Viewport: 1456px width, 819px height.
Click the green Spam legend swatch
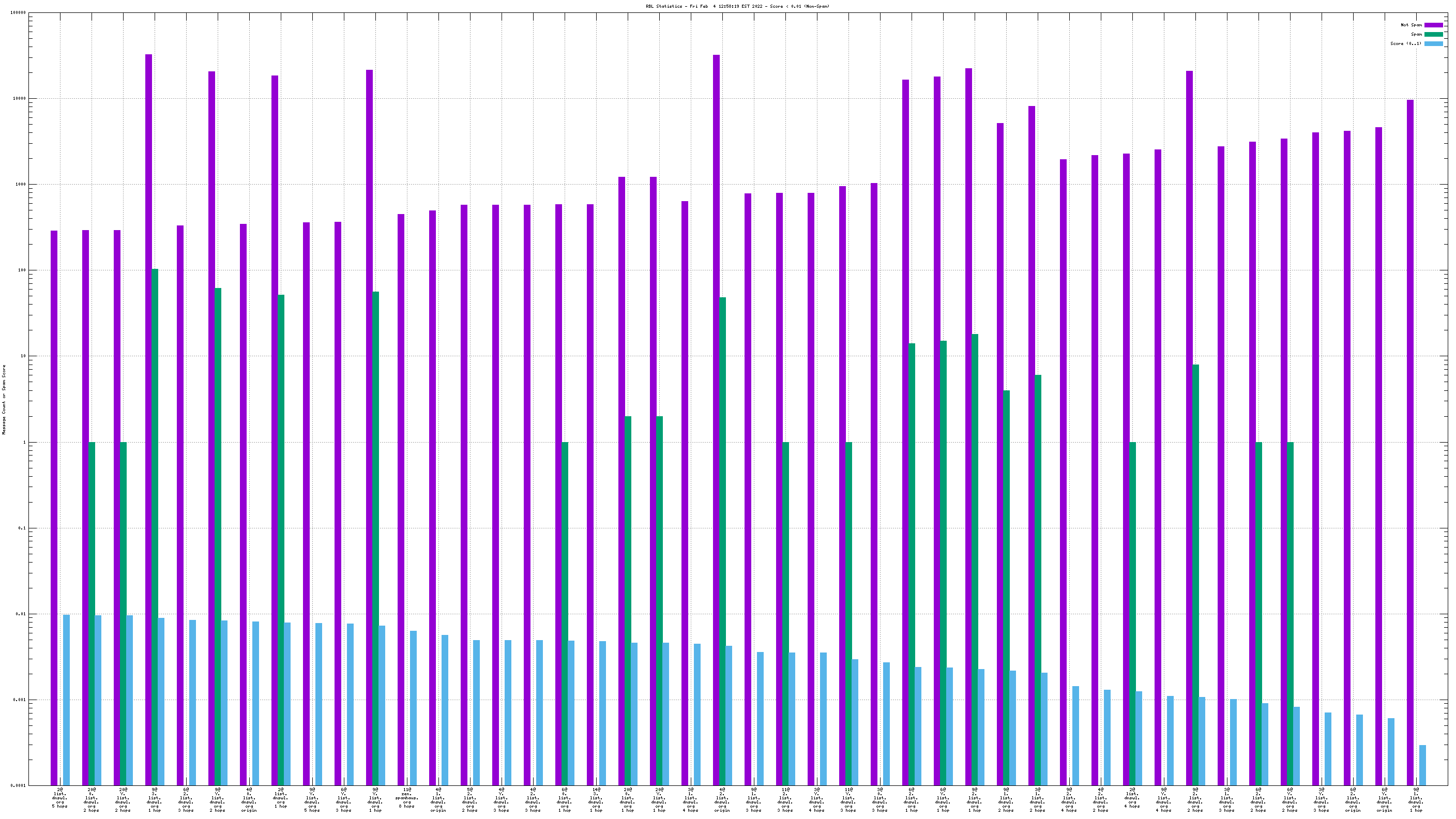coord(1433,35)
